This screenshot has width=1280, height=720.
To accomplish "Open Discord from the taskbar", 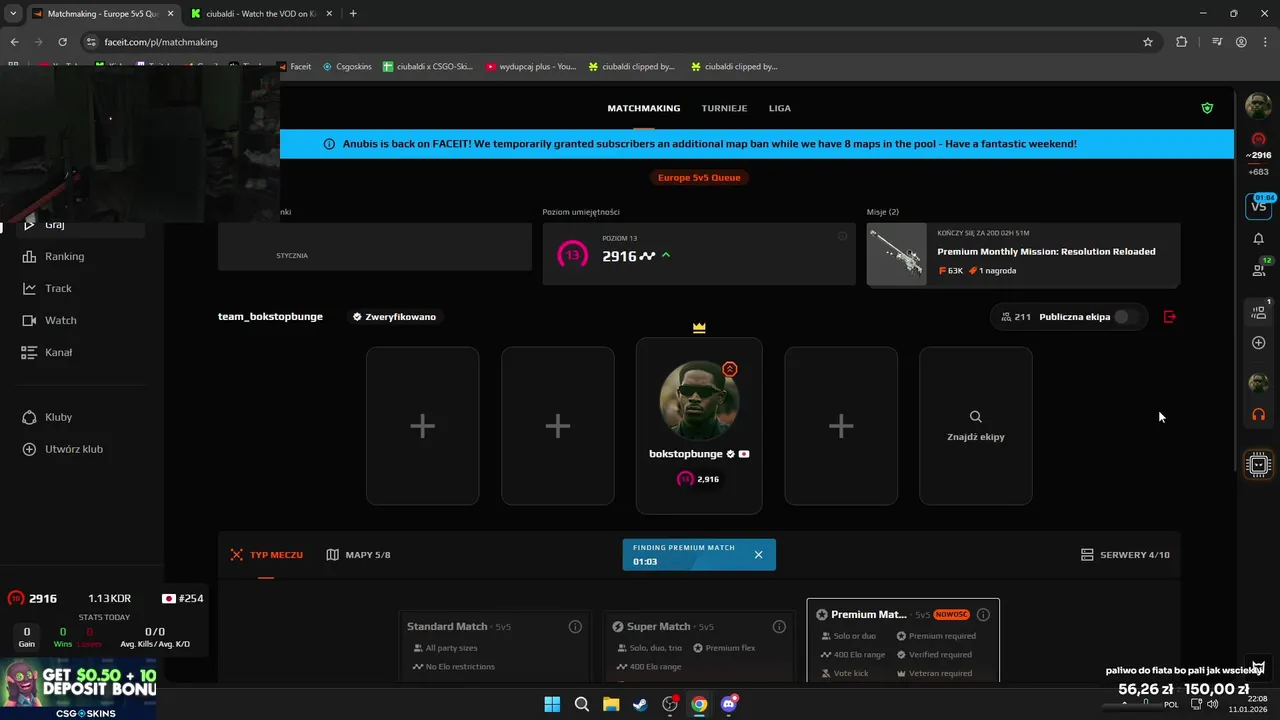I will click(729, 704).
